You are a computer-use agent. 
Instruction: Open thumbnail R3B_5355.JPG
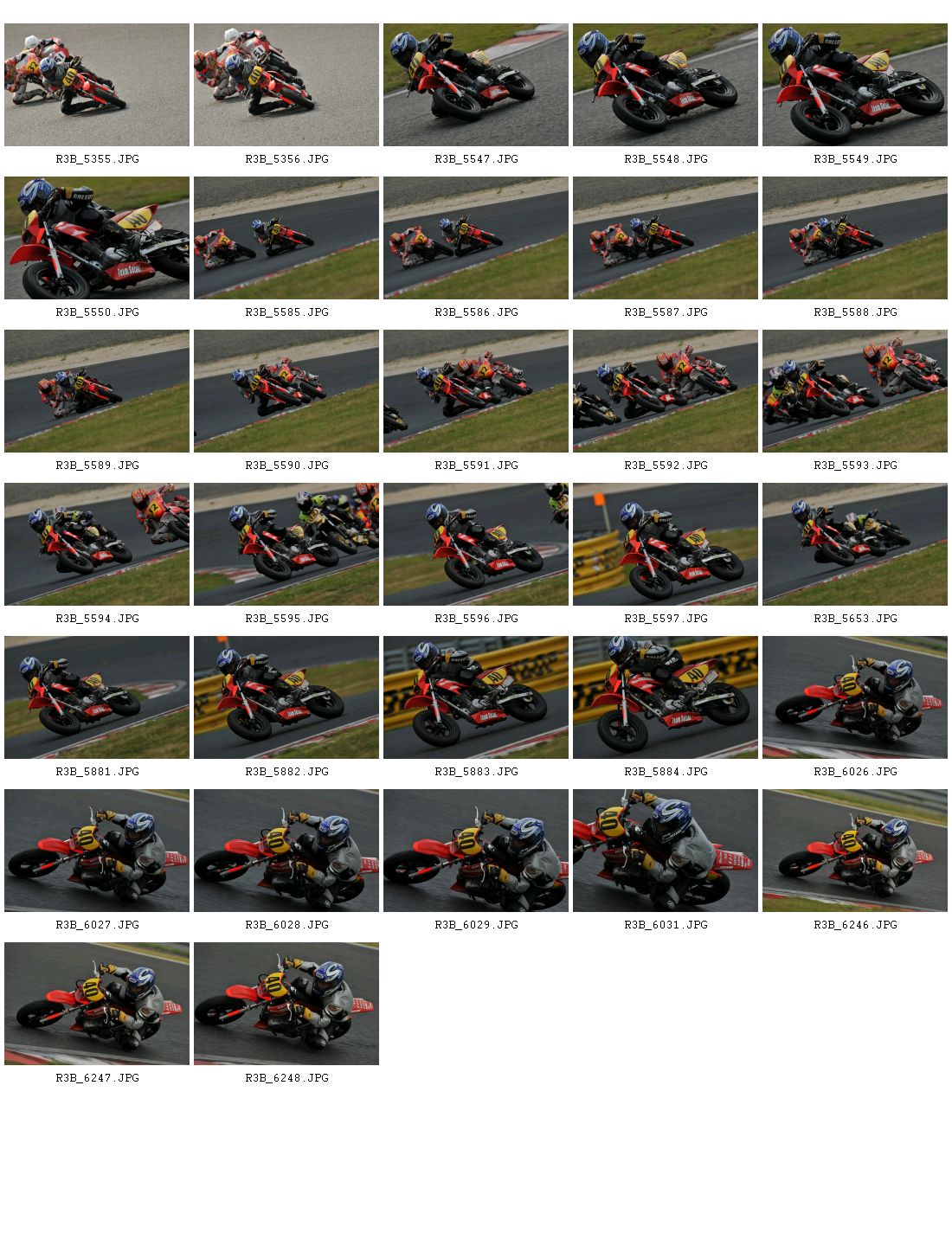point(97,85)
